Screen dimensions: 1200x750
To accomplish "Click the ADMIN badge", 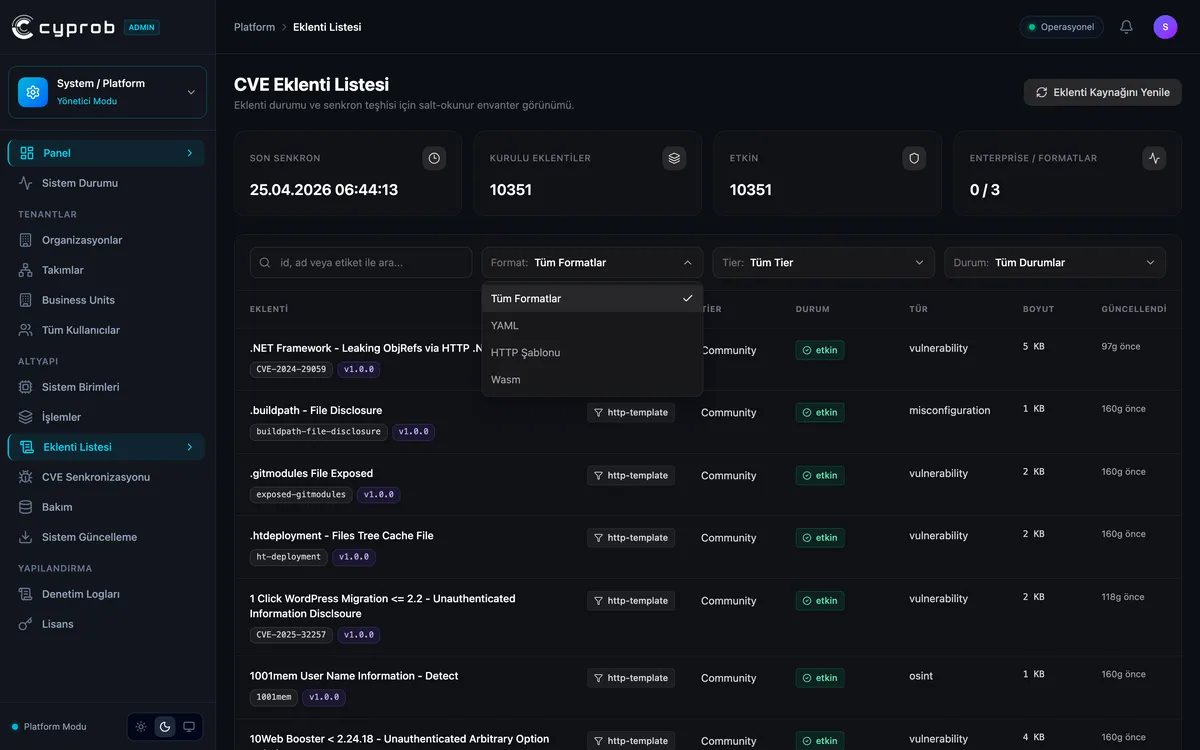I will pos(142,27).
